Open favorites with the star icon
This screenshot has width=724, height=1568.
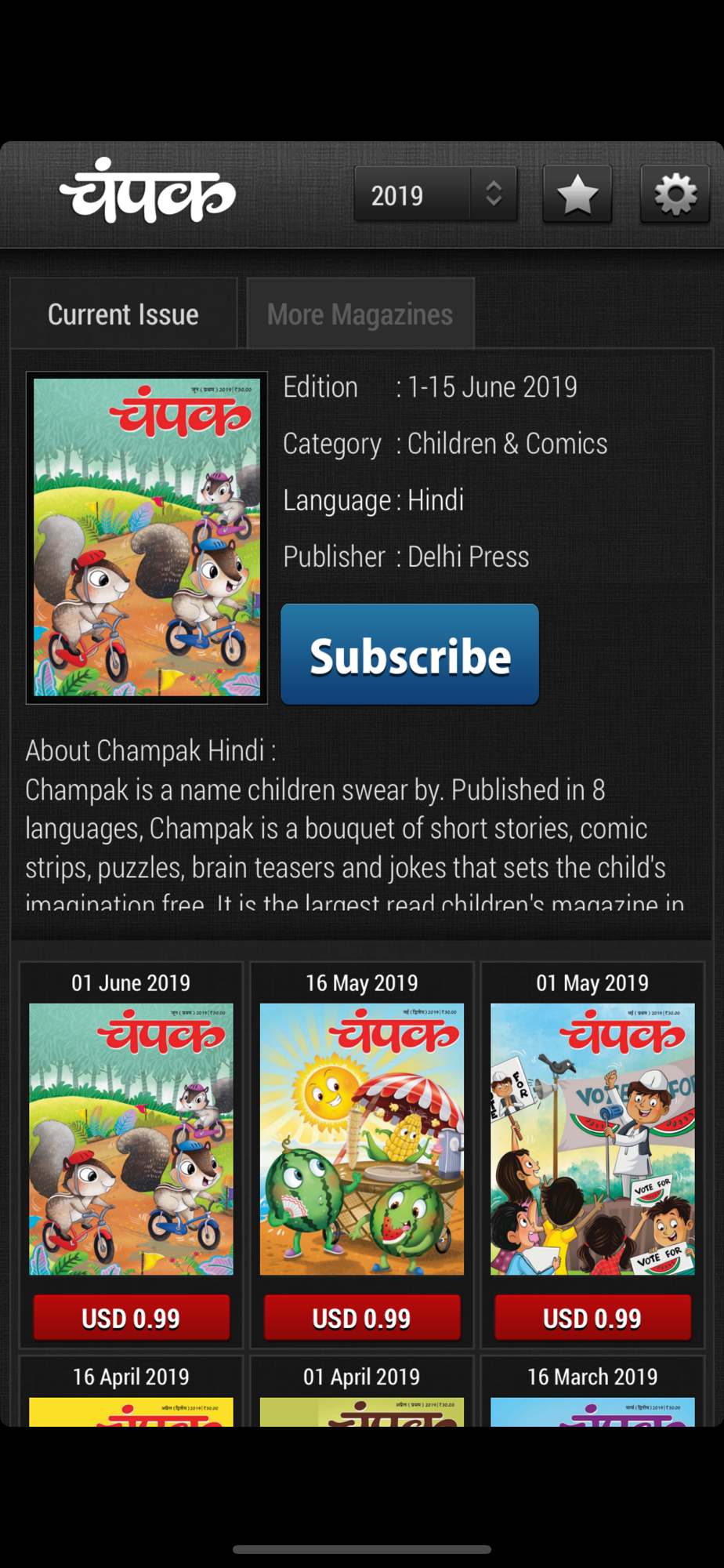(577, 194)
